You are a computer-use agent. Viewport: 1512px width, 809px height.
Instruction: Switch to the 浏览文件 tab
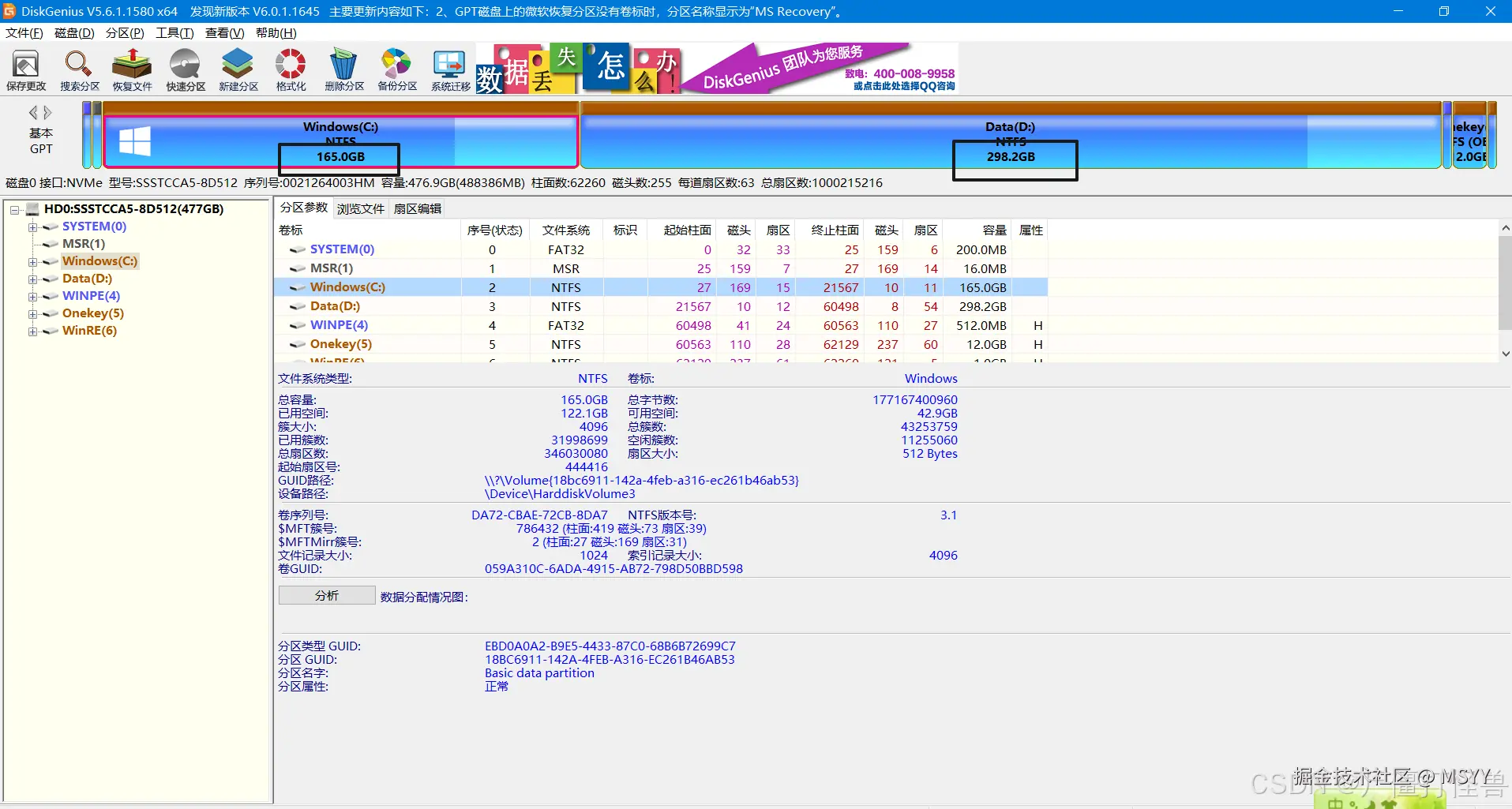point(361,208)
